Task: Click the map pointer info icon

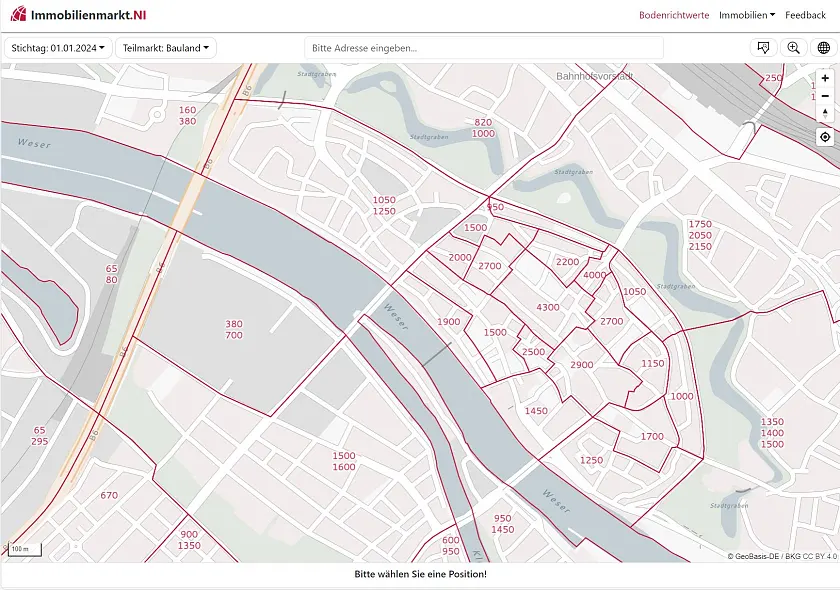Action: (x=764, y=48)
